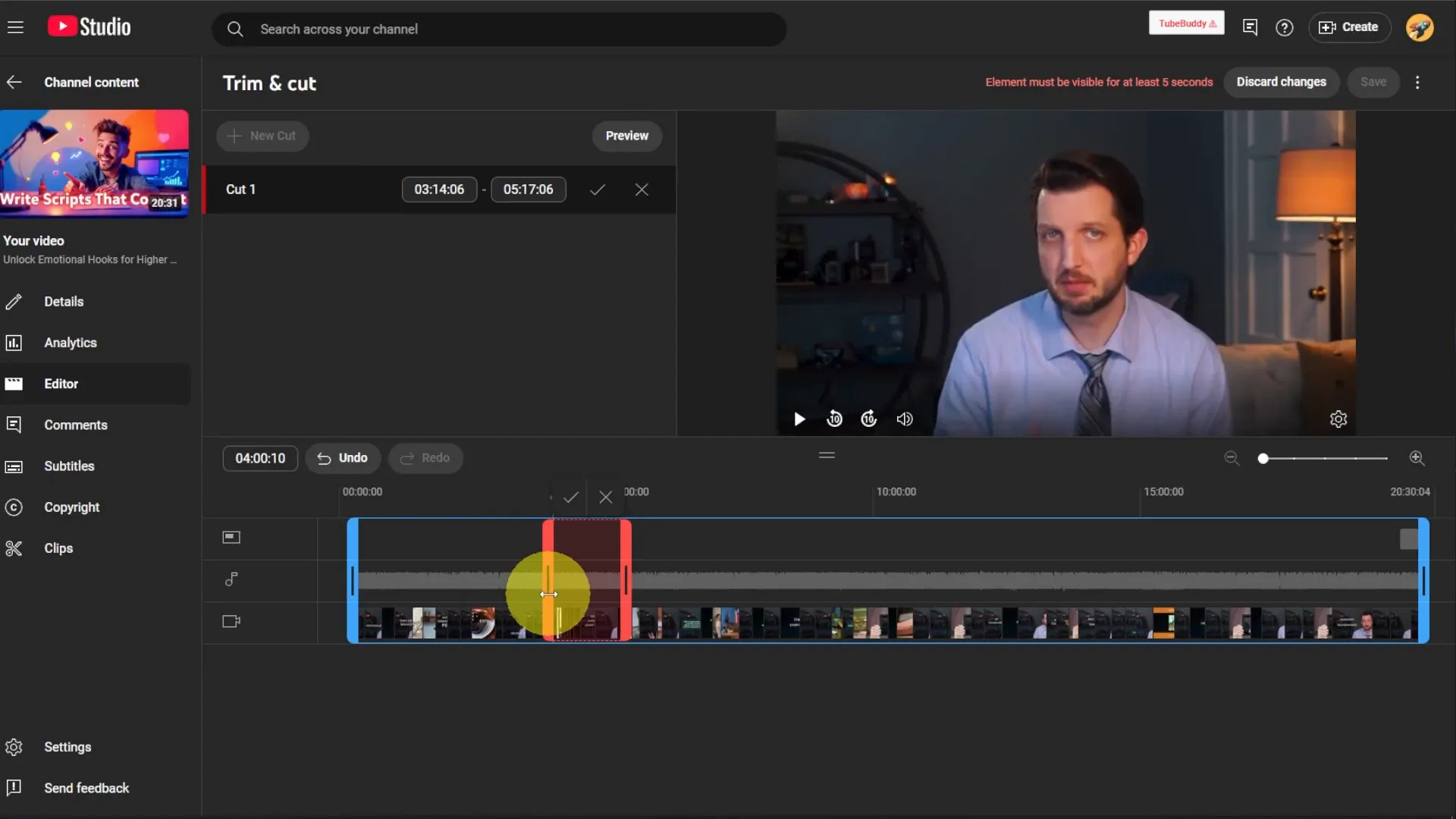This screenshot has height=819, width=1456.
Task: Click the video title "Unlock Emotional Hooks for Higher"
Action: [x=89, y=259]
